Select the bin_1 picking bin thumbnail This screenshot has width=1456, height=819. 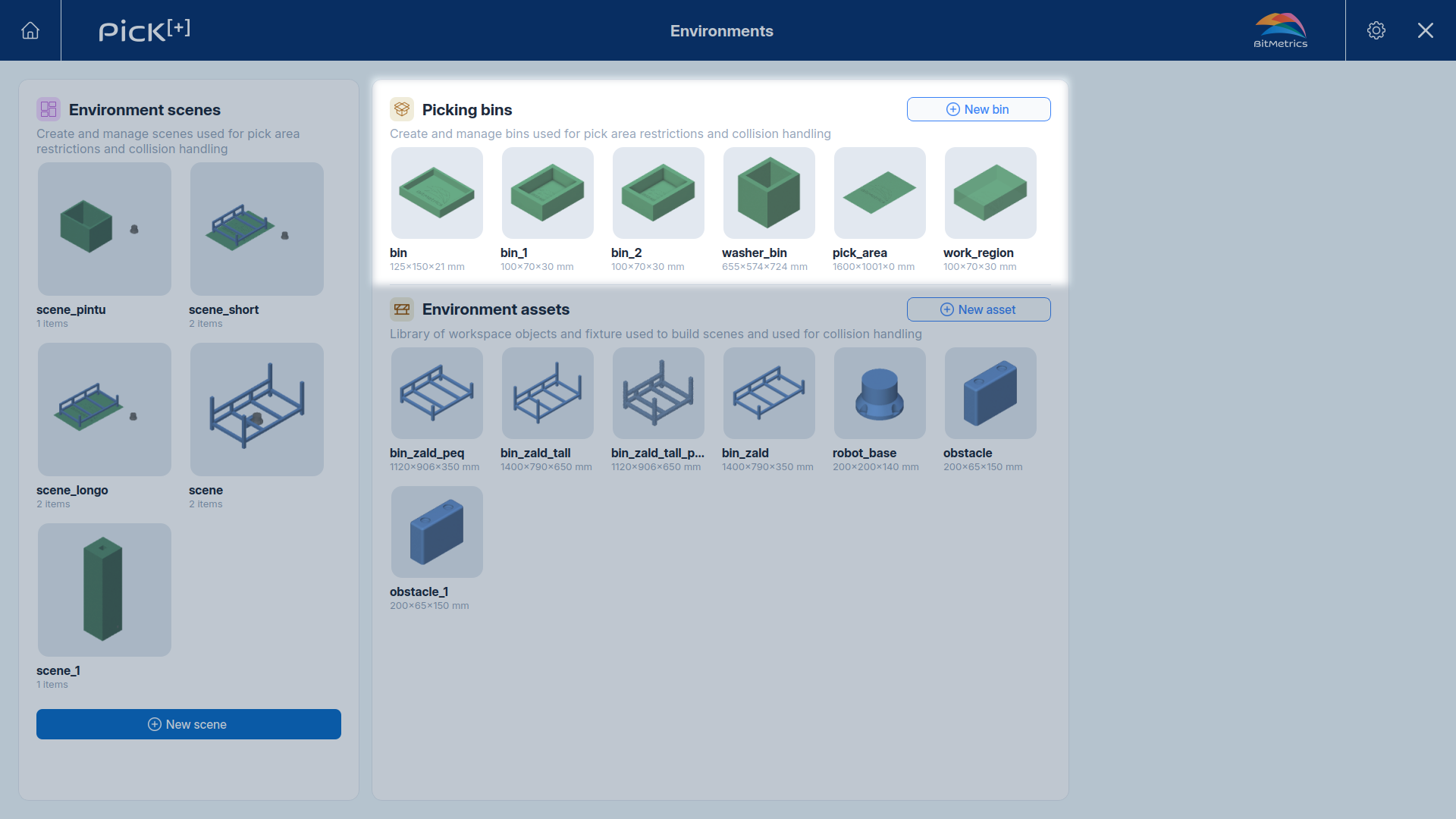tap(548, 193)
